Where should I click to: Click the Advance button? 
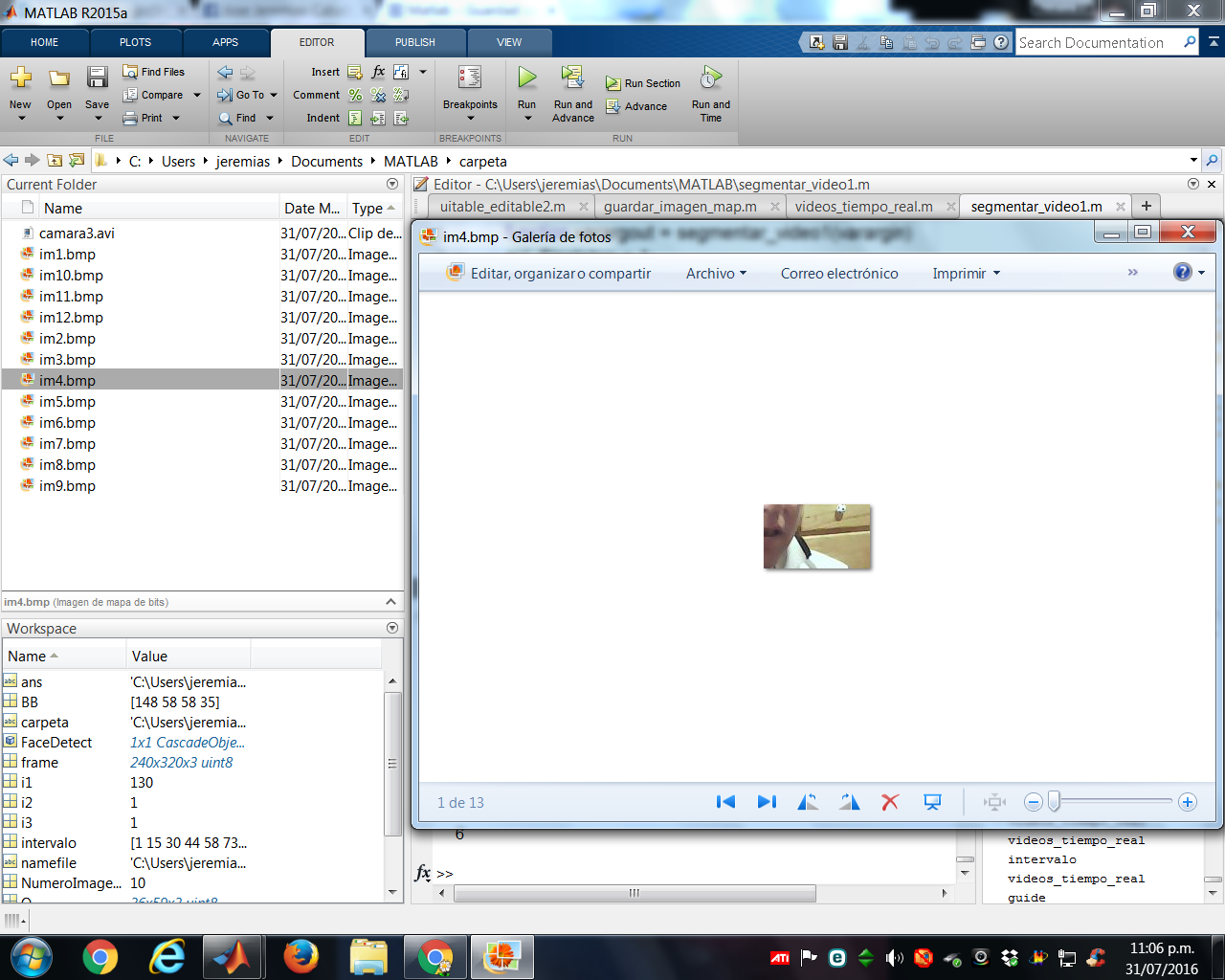click(636, 106)
